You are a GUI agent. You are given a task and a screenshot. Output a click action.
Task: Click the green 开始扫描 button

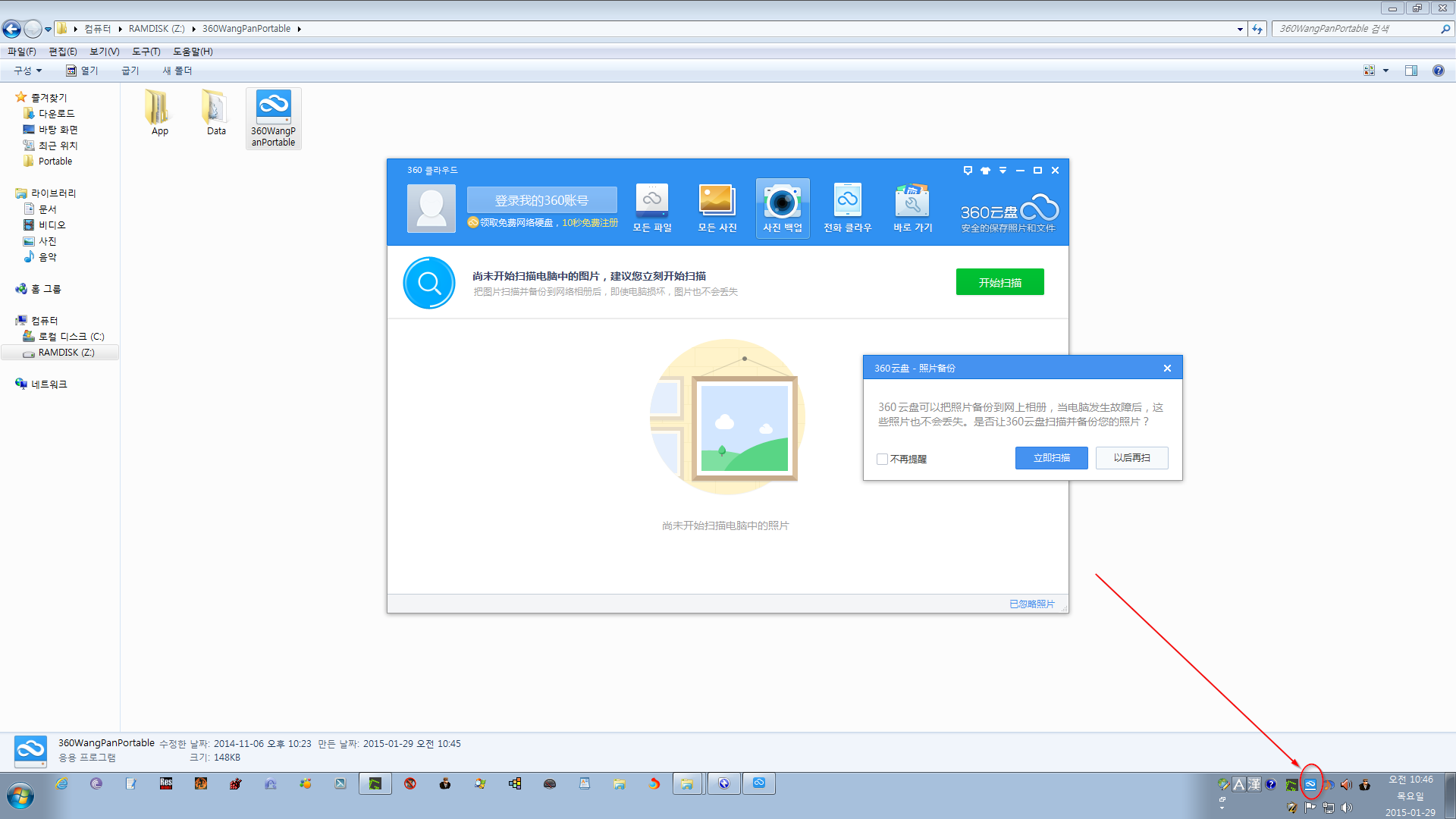(x=1000, y=282)
